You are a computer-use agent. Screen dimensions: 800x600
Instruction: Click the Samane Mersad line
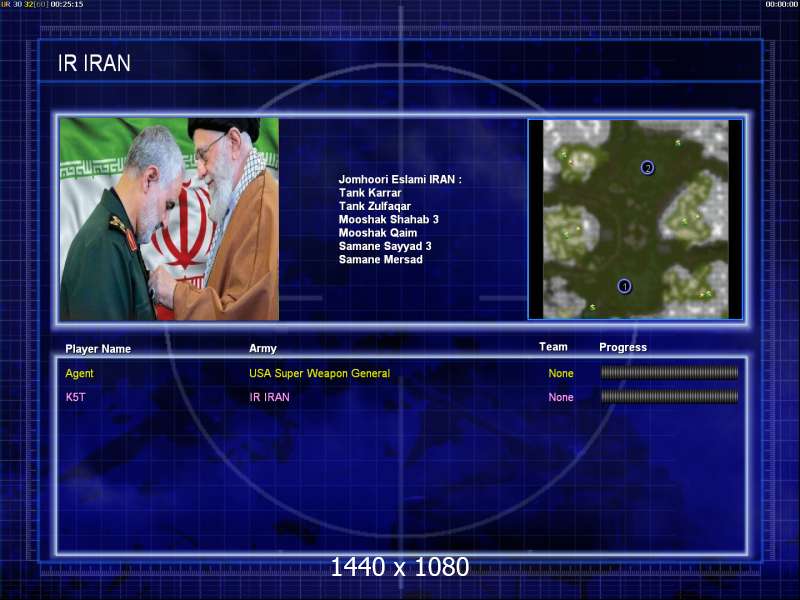tap(381, 259)
